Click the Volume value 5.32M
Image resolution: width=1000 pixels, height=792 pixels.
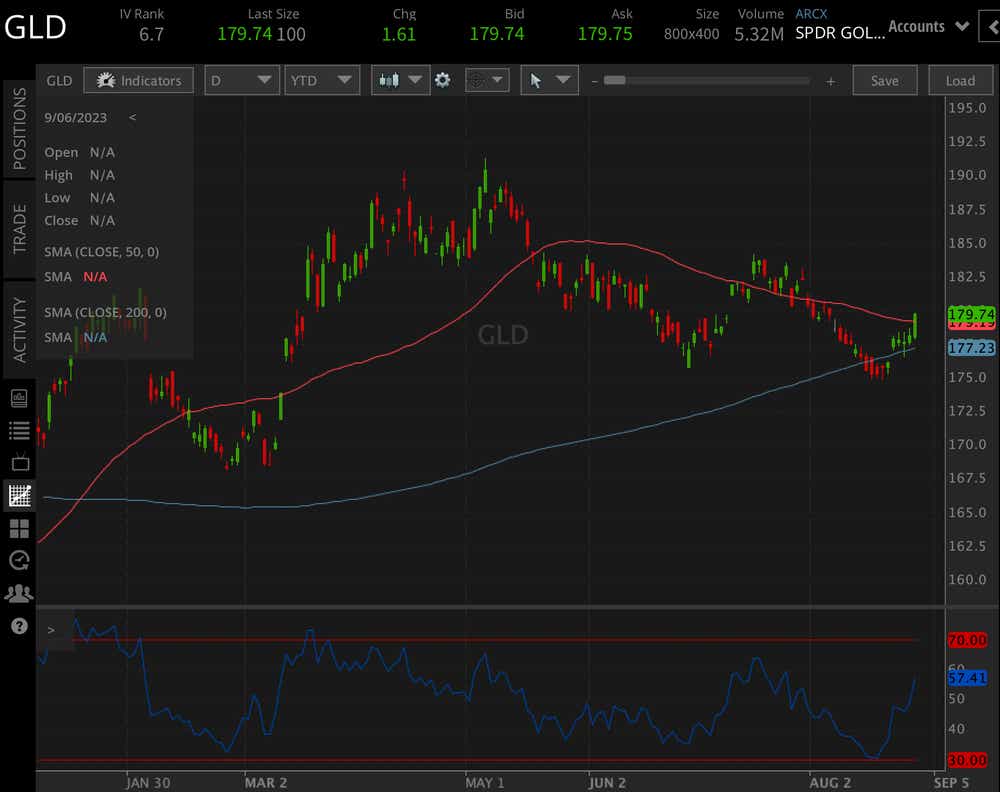(x=759, y=34)
